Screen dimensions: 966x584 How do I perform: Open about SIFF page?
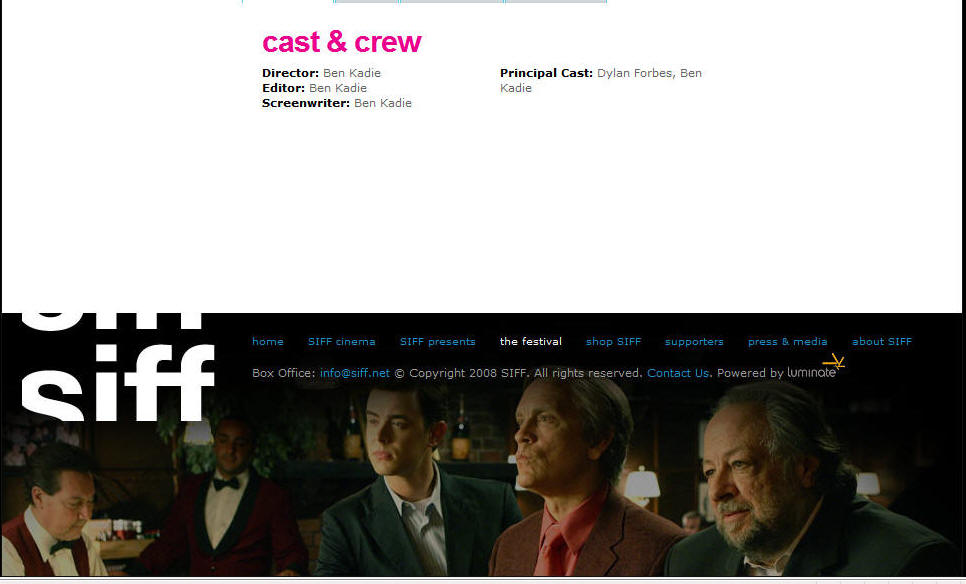pyautogui.click(x=882, y=341)
